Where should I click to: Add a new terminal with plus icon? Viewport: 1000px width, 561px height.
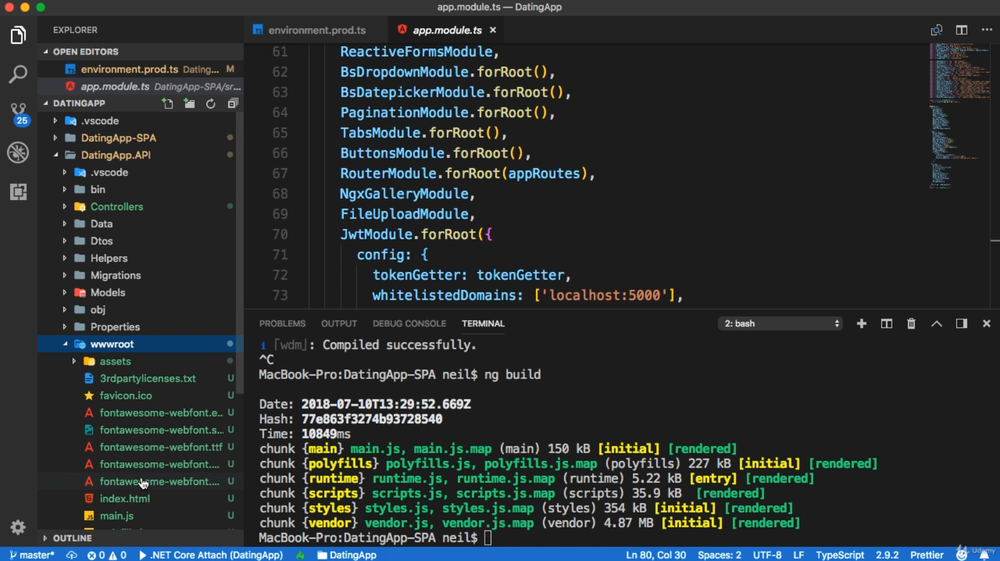coord(861,324)
